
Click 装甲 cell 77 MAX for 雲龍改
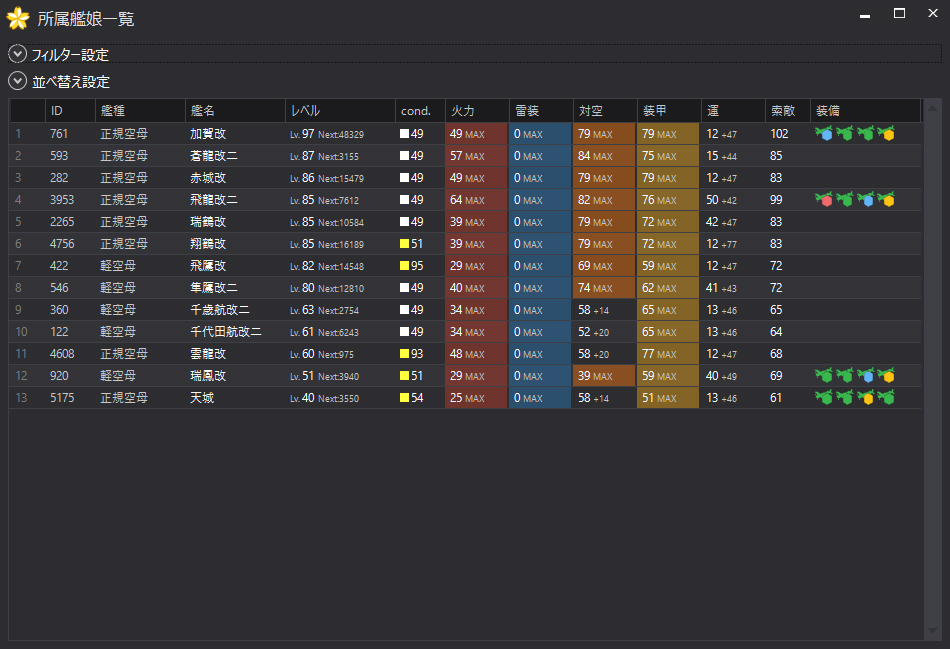point(668,354)
